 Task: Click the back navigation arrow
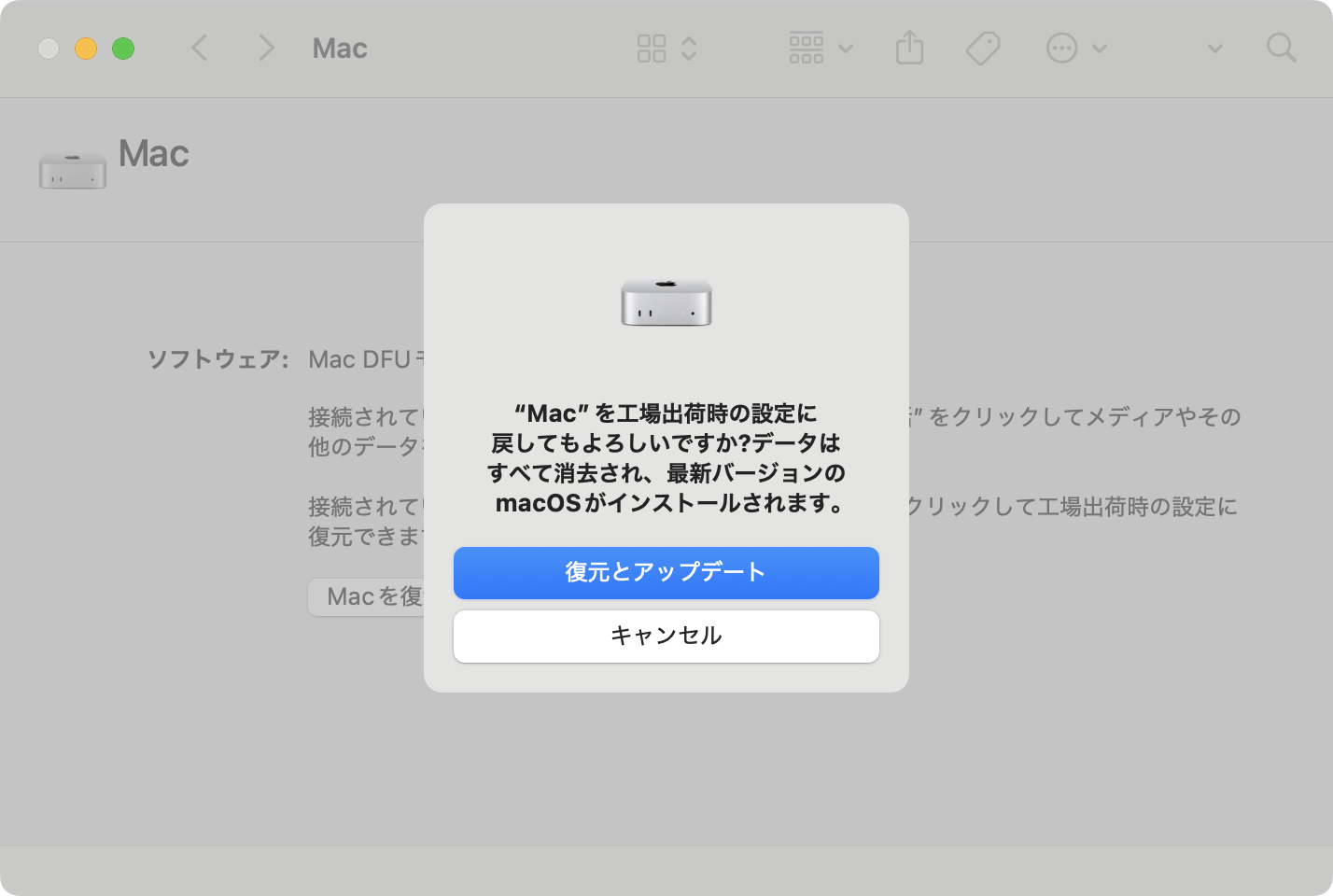[x=199, y=48]
